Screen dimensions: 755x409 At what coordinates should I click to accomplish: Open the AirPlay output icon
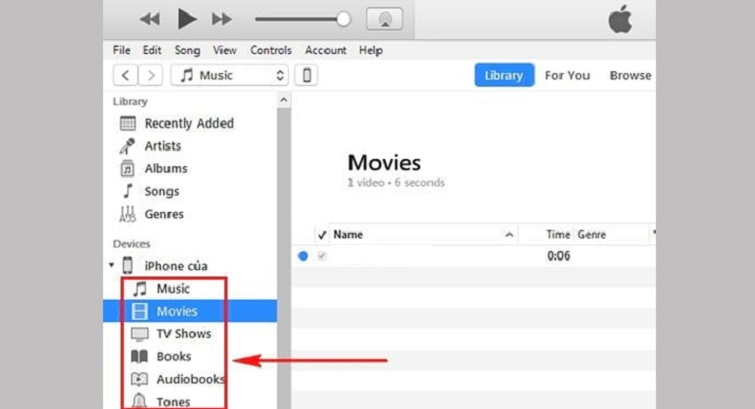coord(384,19)
